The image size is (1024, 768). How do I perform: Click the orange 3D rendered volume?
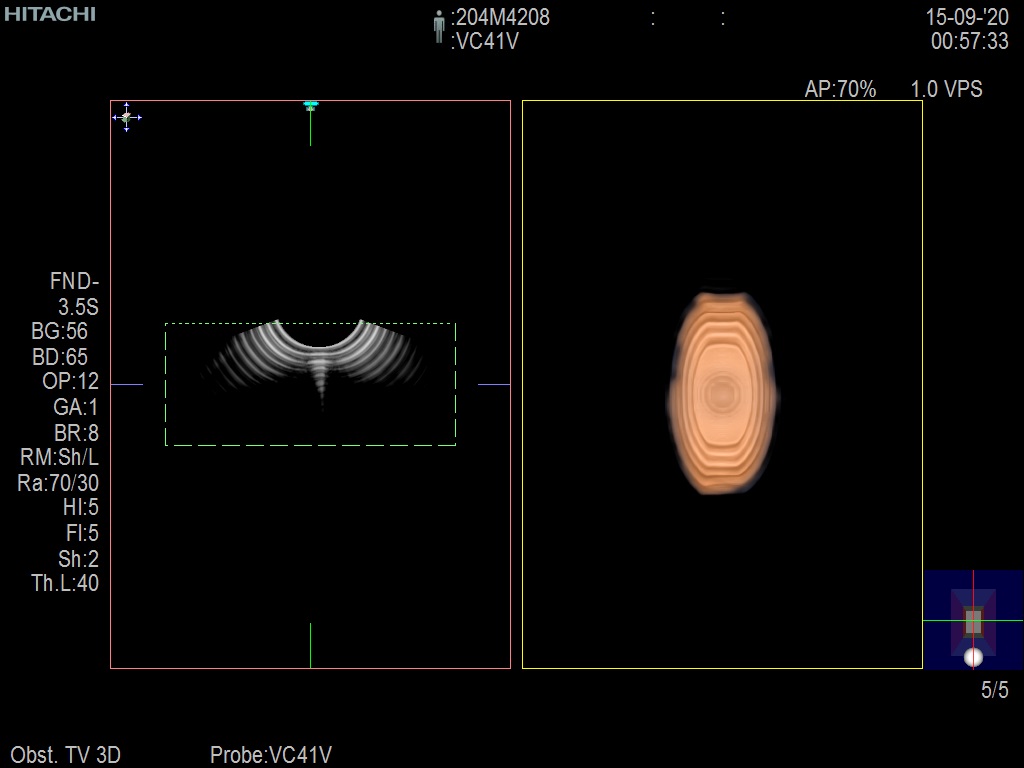coord(722,393)
